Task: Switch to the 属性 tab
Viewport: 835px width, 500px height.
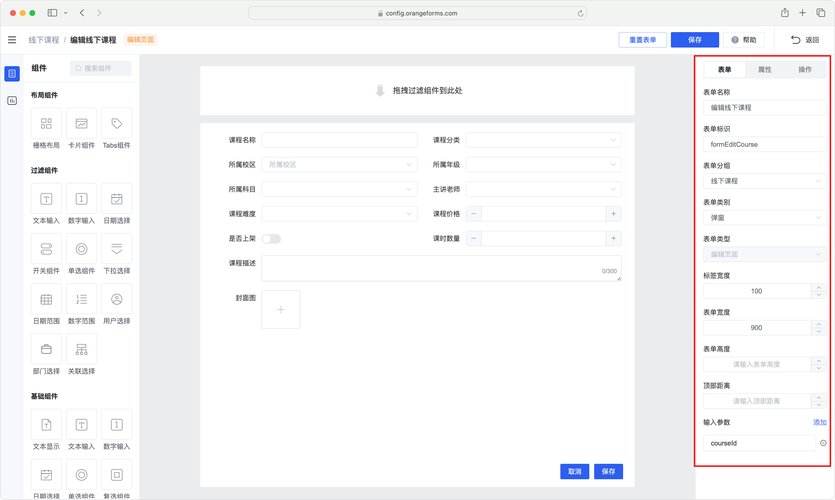Action: (x=764, y=70)
